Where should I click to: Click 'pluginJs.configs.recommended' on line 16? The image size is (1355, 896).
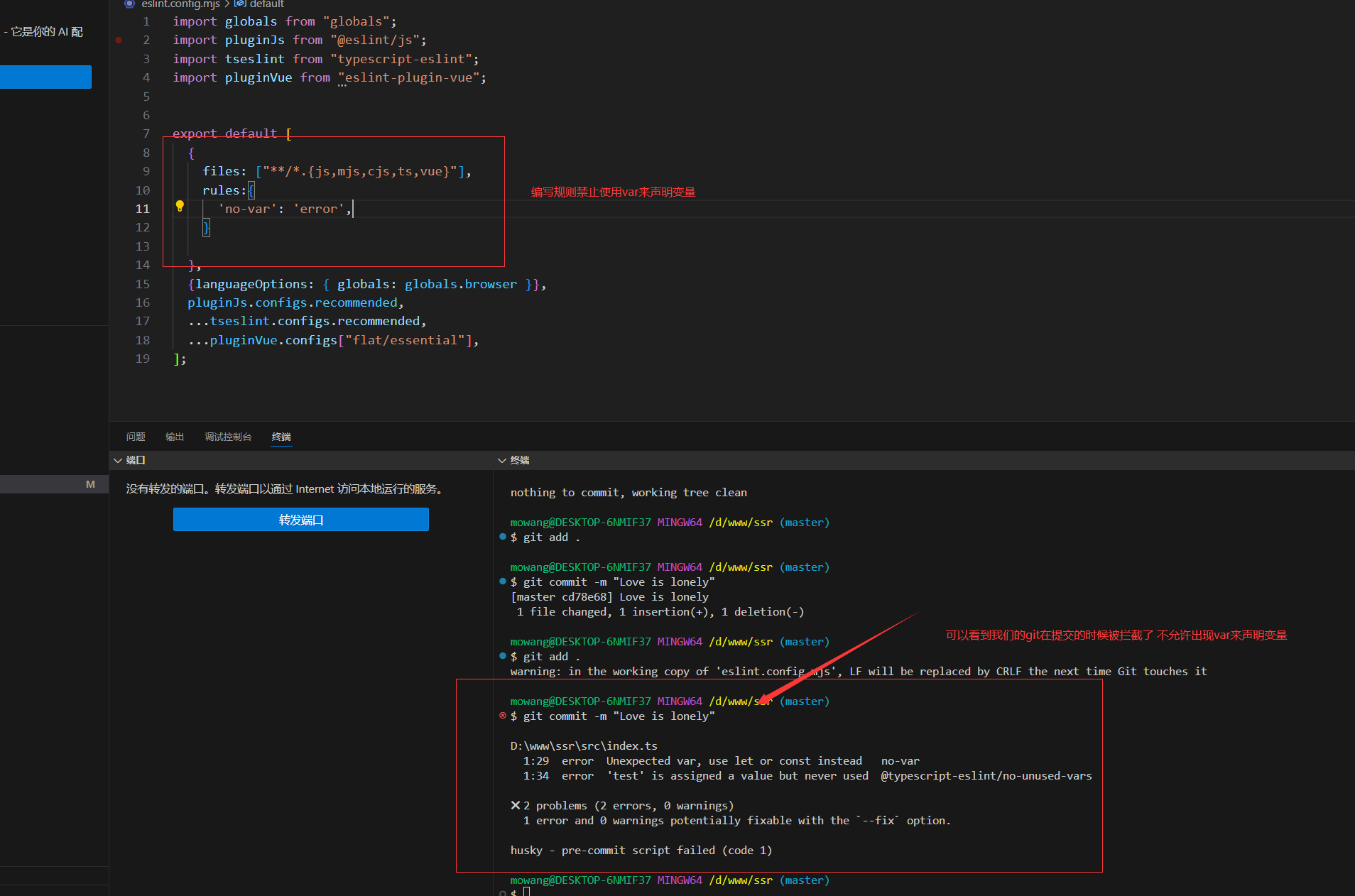coord(293,302)
